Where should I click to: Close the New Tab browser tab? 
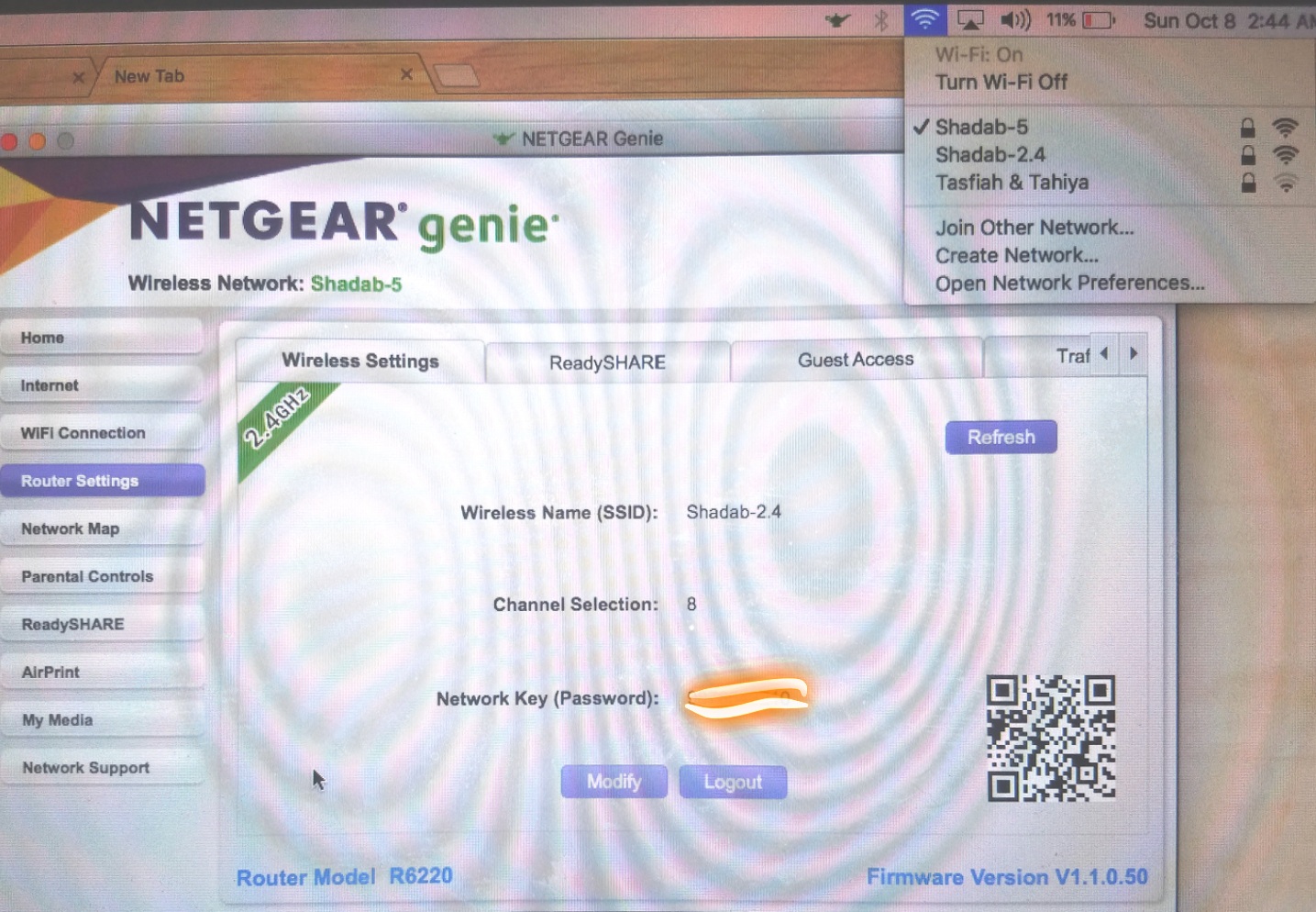[x=406, y=74]
